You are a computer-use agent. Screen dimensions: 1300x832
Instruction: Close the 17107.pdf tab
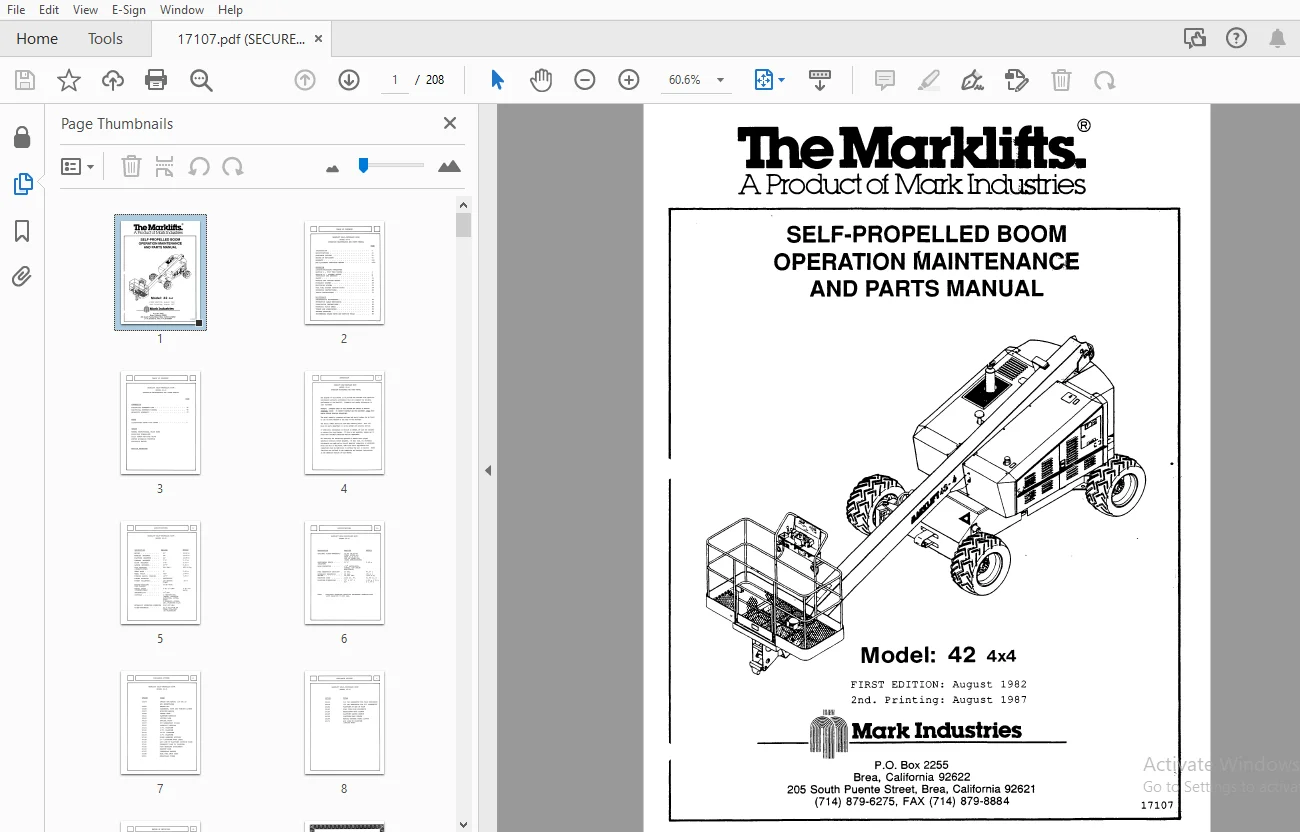pyautogui.click(x=318, y=38)
